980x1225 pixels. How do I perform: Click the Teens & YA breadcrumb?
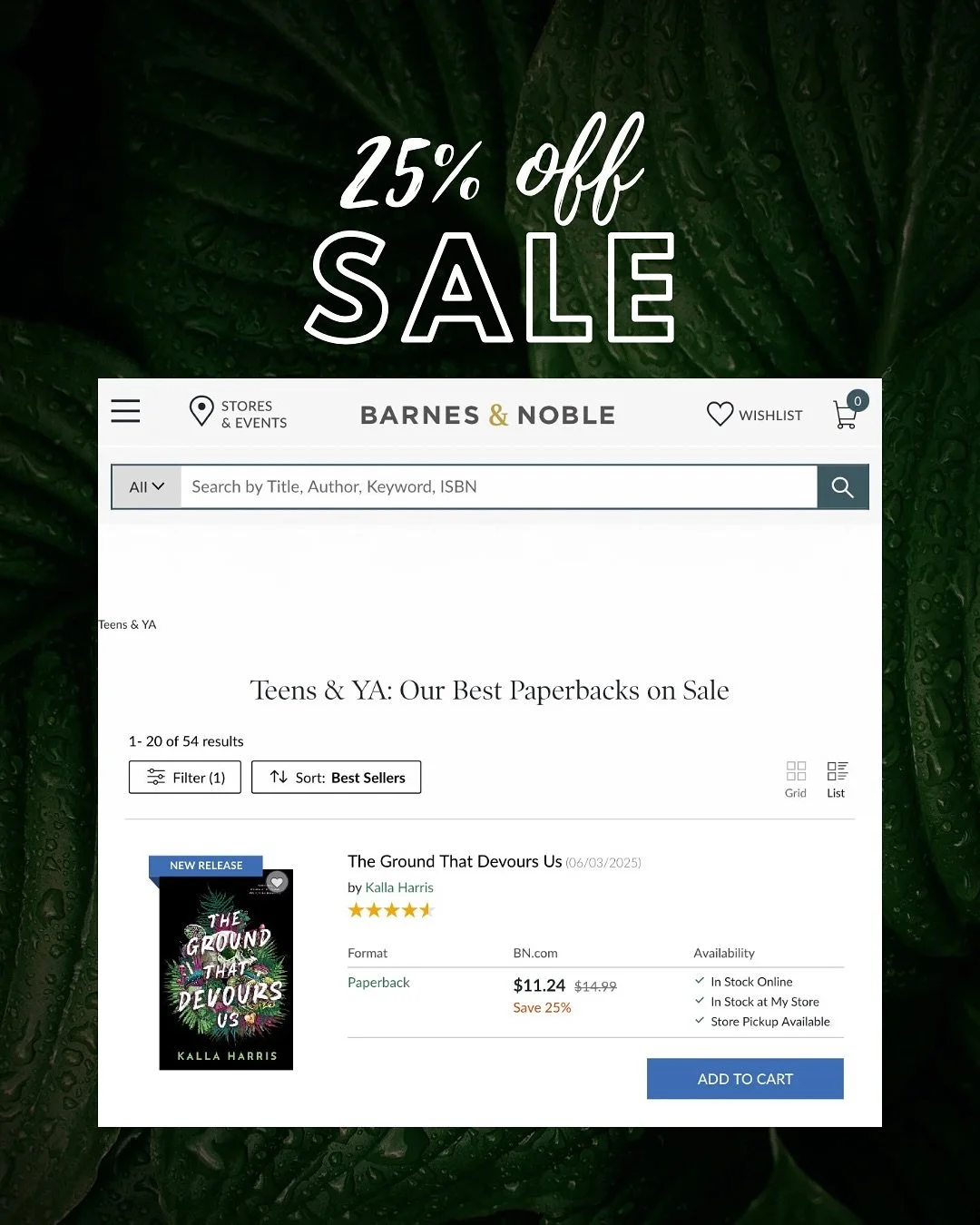click(127, 624)
